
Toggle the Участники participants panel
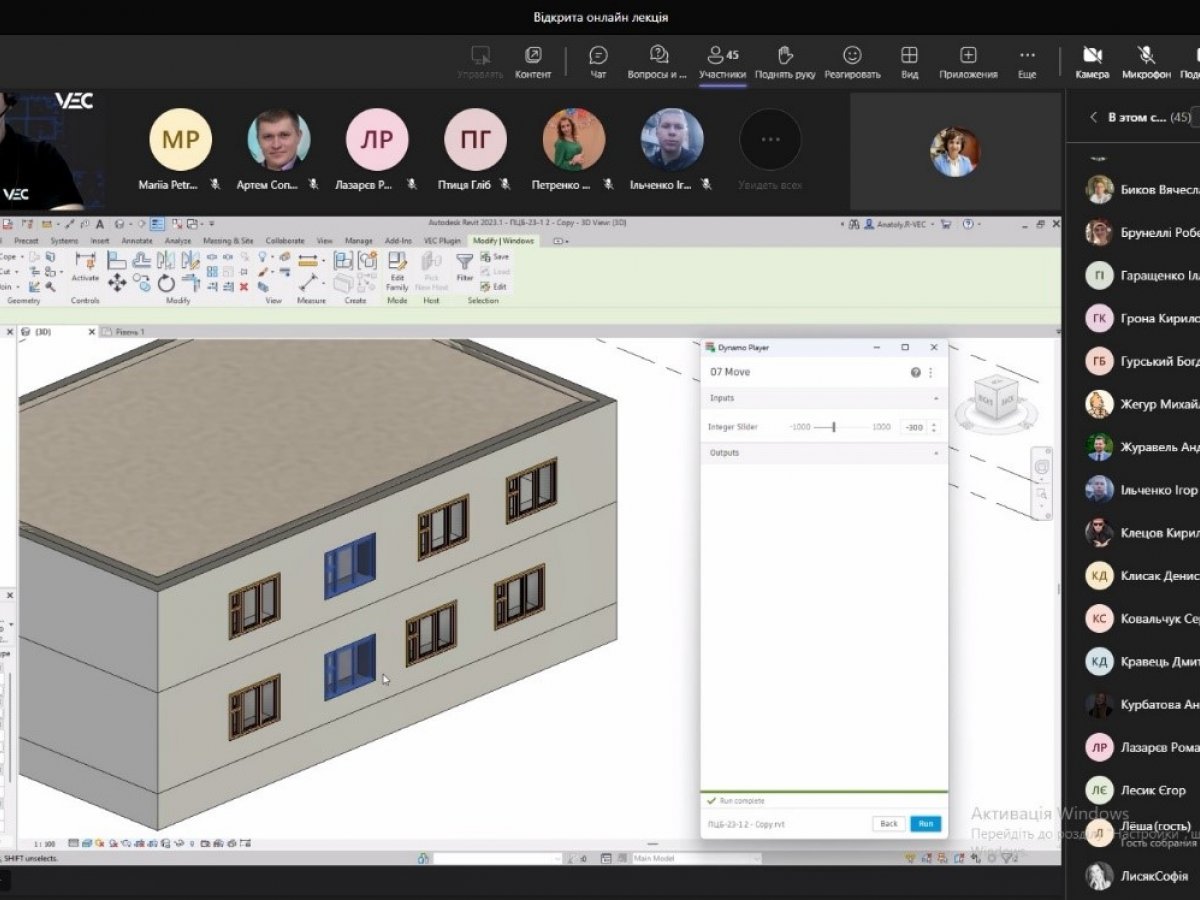point(722,61)
